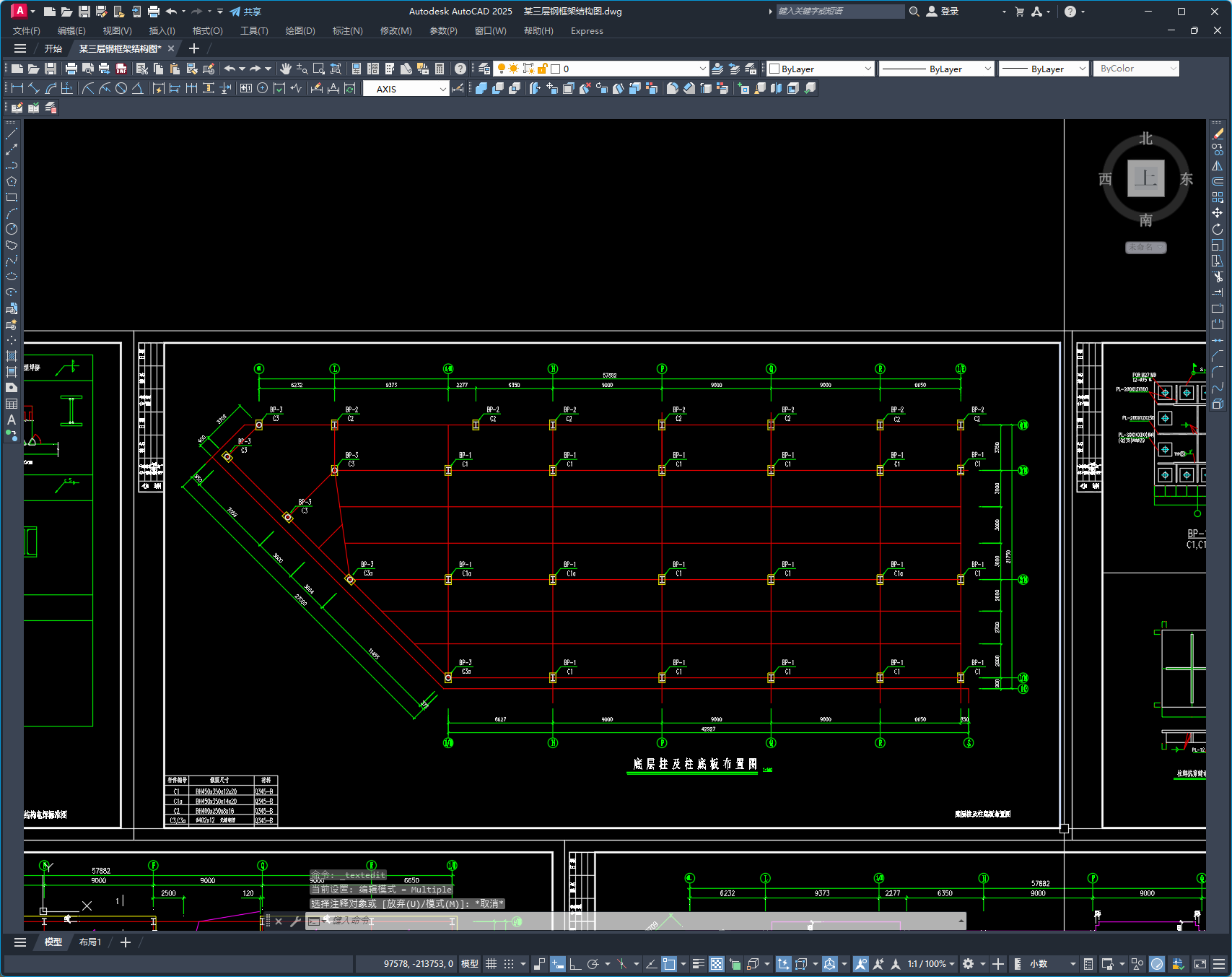Select the Move tool in modify toolbar
This screenshot has height=977, width=1232.
(x=1218, y=213)
